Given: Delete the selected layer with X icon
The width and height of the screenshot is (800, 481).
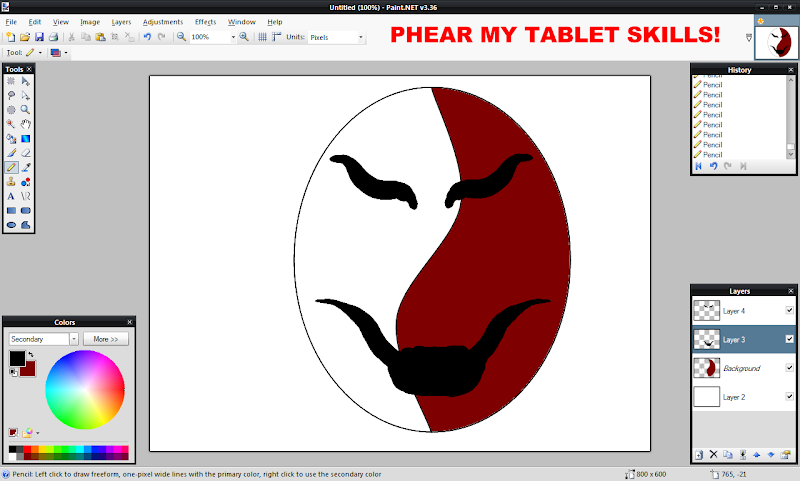Looking at the screenshot, I should 713,454.
